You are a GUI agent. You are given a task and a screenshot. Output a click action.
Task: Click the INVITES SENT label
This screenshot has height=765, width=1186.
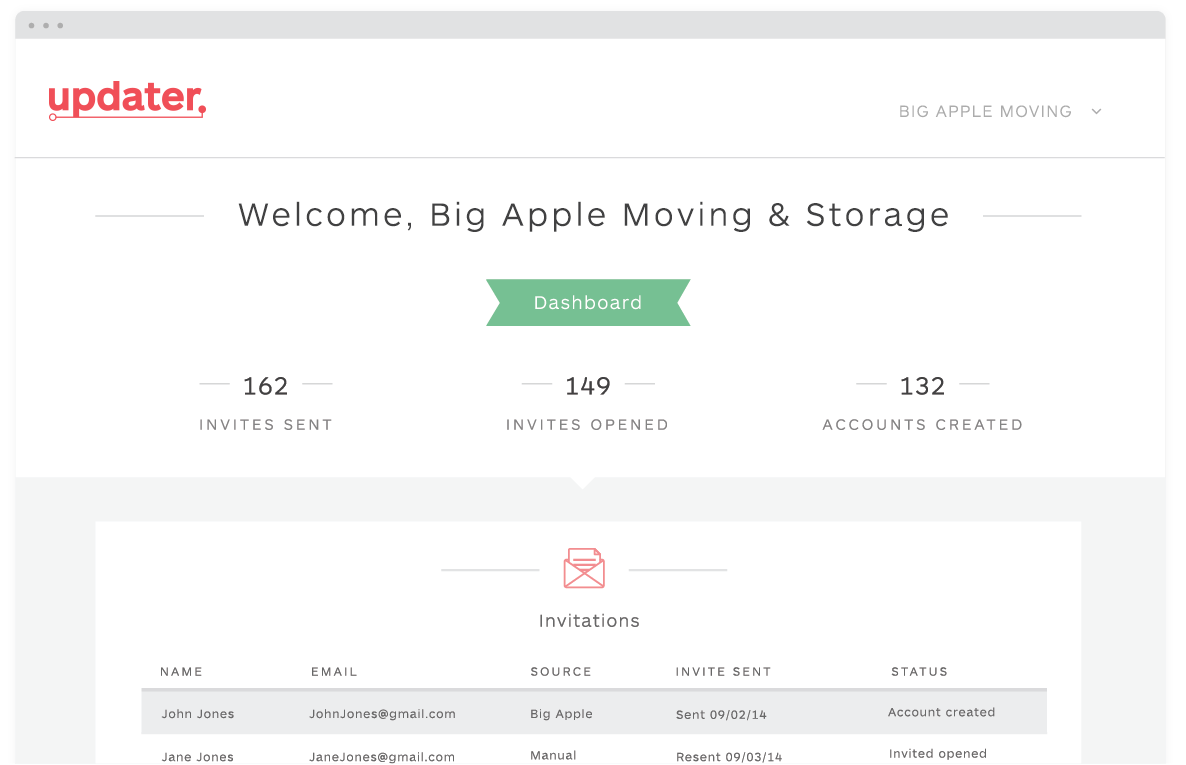click(265, 424)
